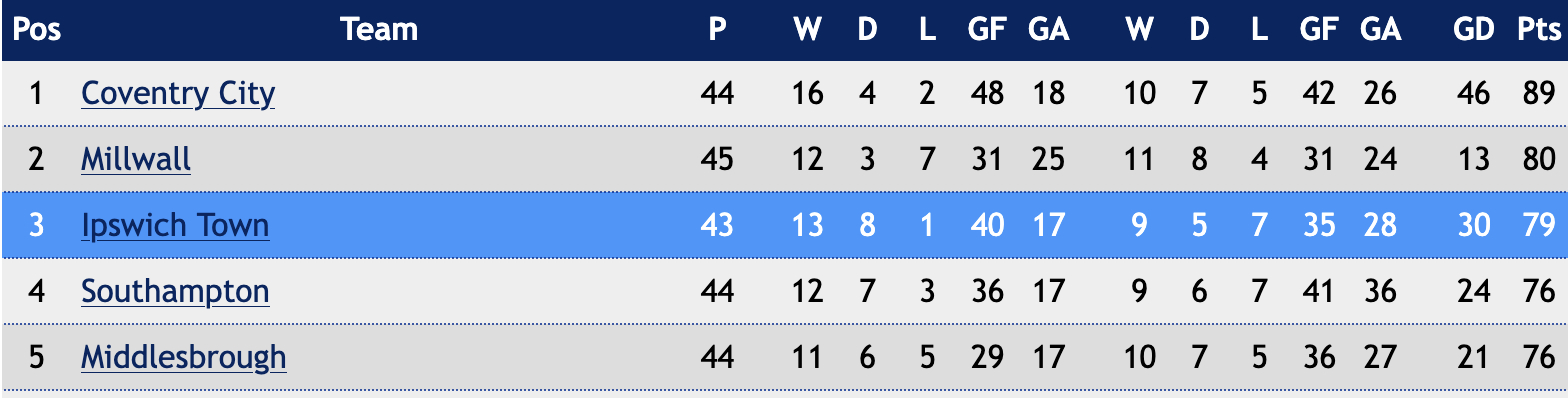
Task: Click Ipswich Town's games played value 43
Action: pyautogui.click(x=717, y=225)
